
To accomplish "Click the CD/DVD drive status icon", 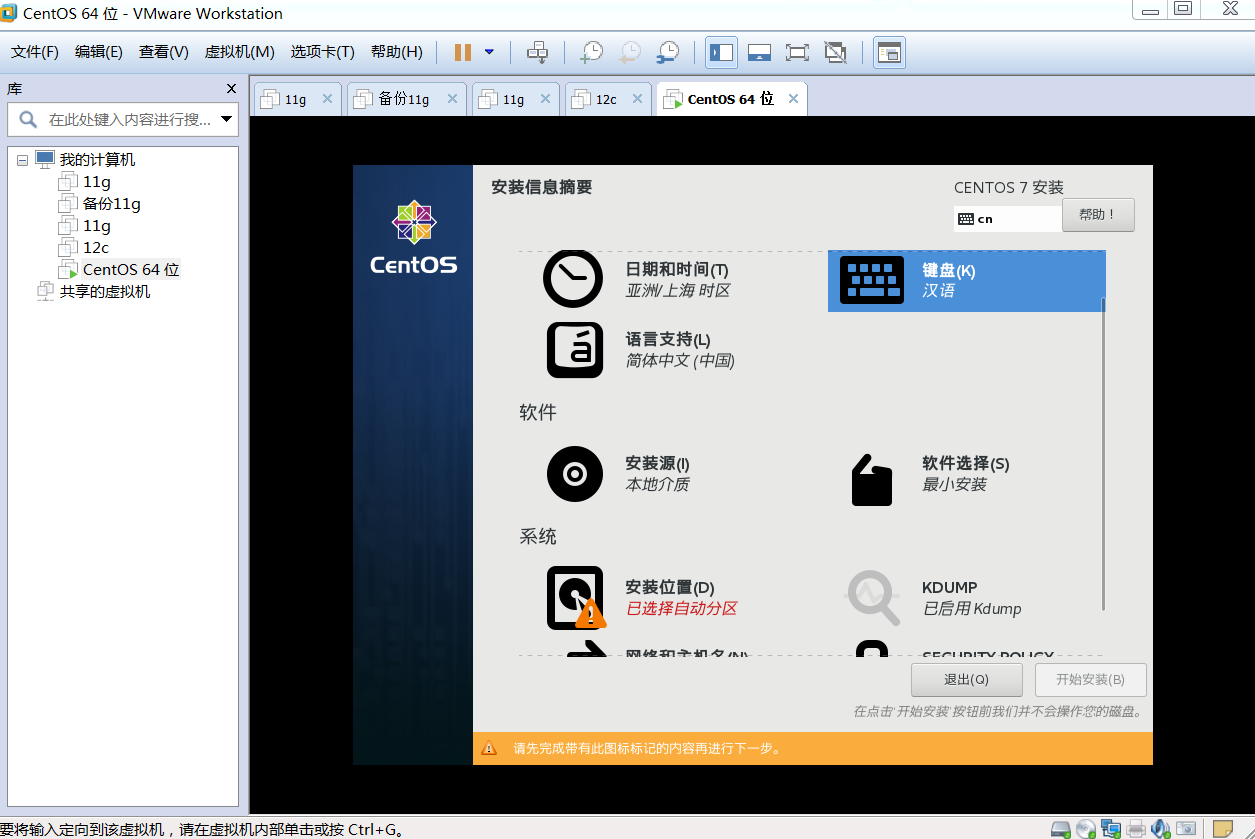I will click(1086, 828).
